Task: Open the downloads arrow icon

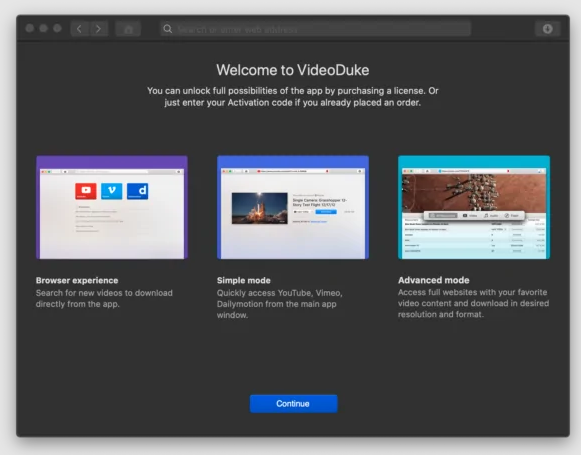Action: pos(547,29)
